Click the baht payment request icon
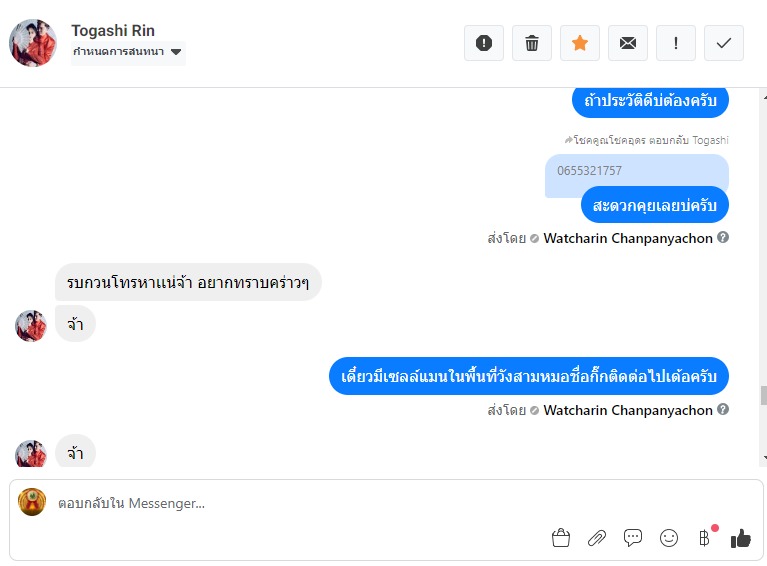This screenshot has width=767, height=566. click(704, 538)
